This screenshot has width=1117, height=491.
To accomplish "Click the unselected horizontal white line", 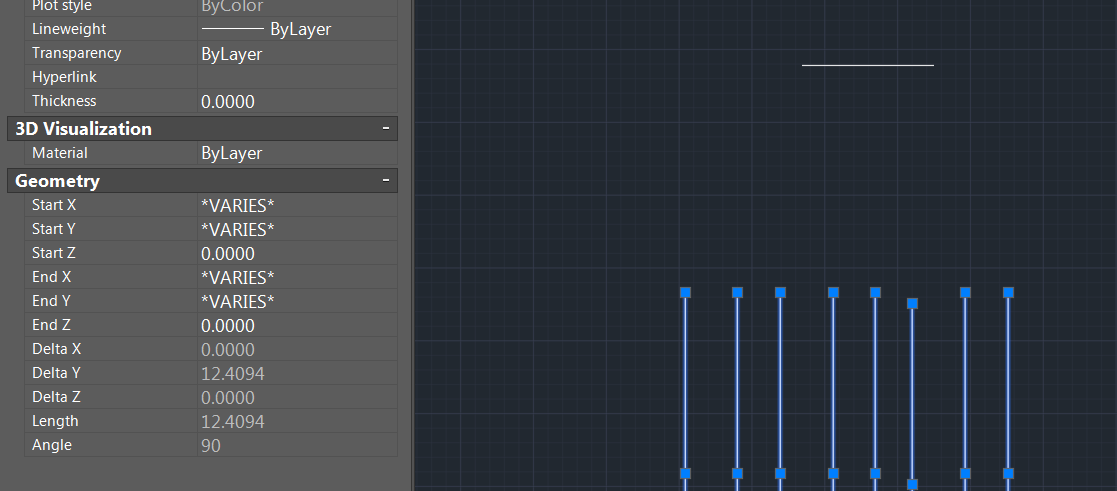I will click(x=868, y=65).
